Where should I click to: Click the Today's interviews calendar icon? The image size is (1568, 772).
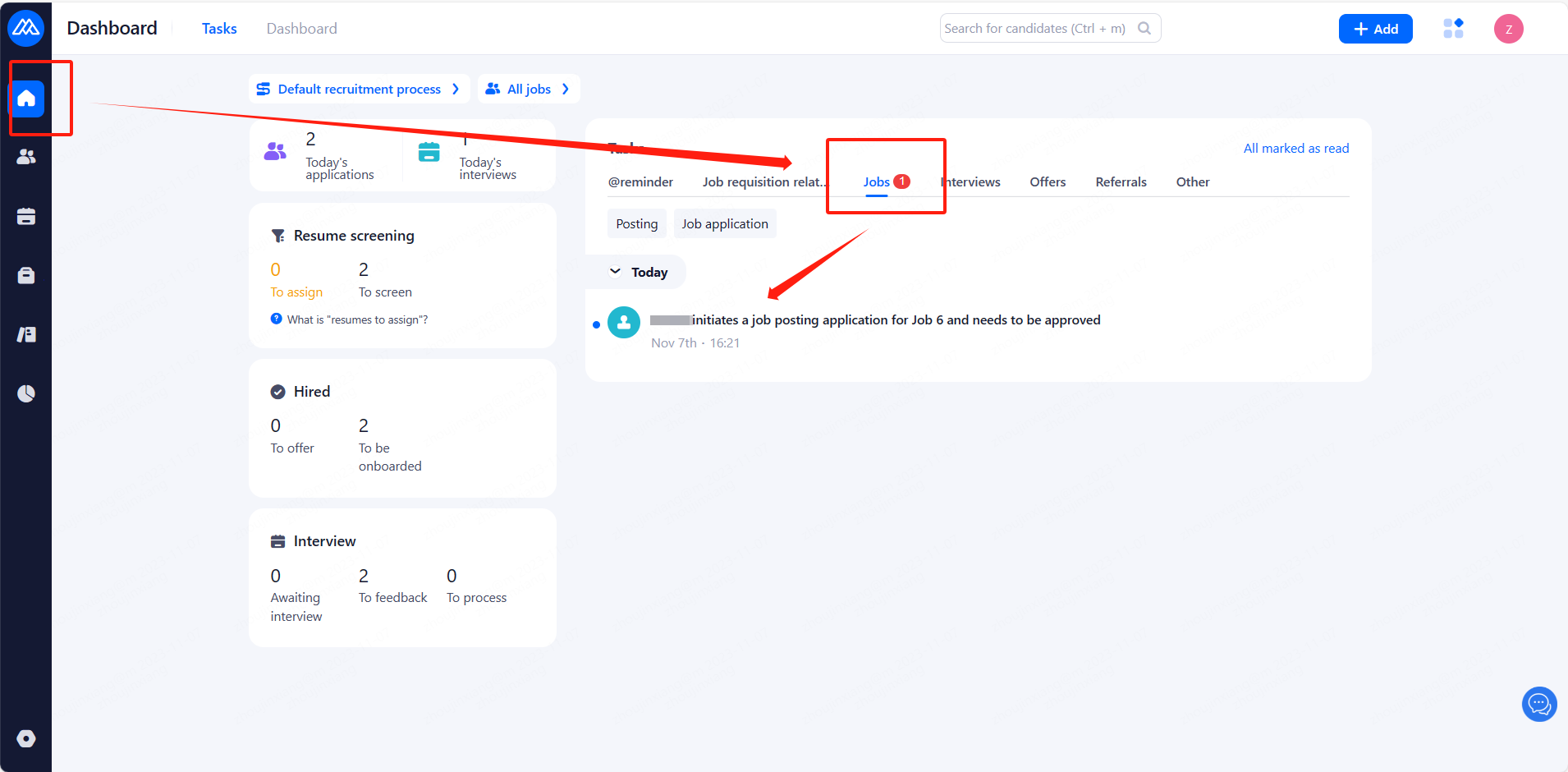(x=429, y=152)
